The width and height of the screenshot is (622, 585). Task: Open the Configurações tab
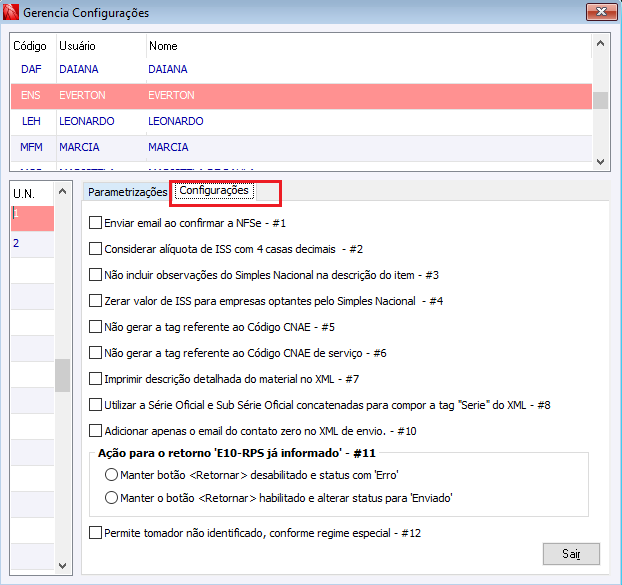[214, 190]
